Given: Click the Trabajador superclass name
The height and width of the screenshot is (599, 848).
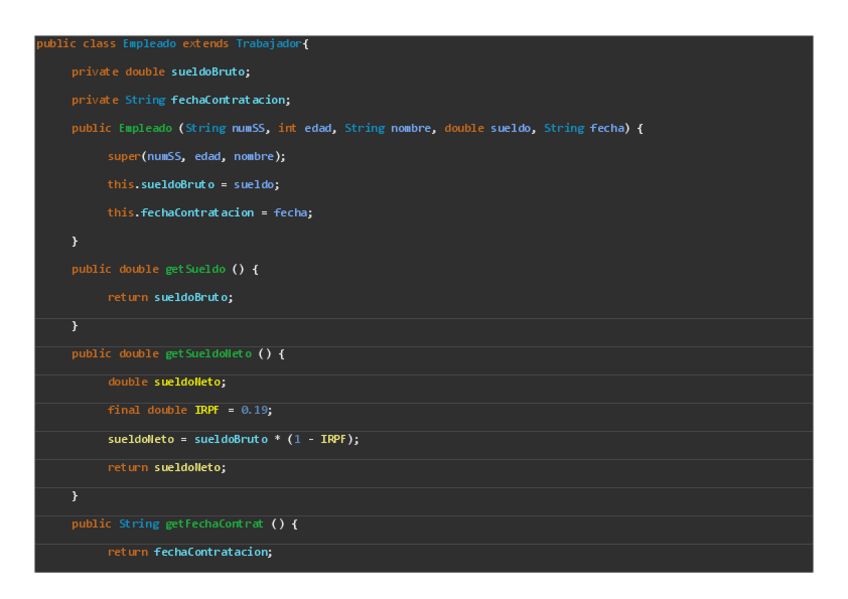Looking at the screenshot, I should (268, 44).
